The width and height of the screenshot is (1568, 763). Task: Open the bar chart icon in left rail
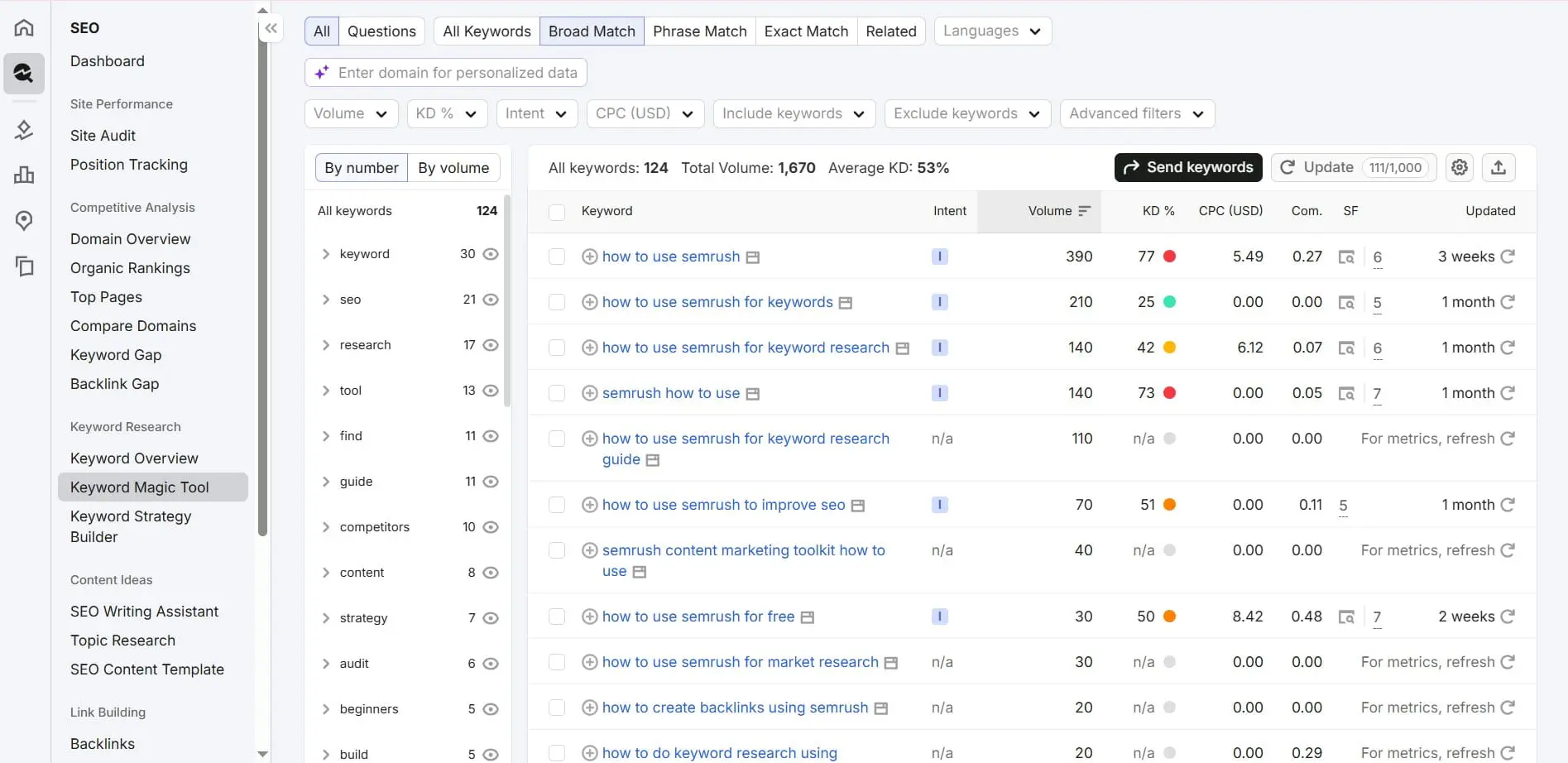[x=24, y=175]
